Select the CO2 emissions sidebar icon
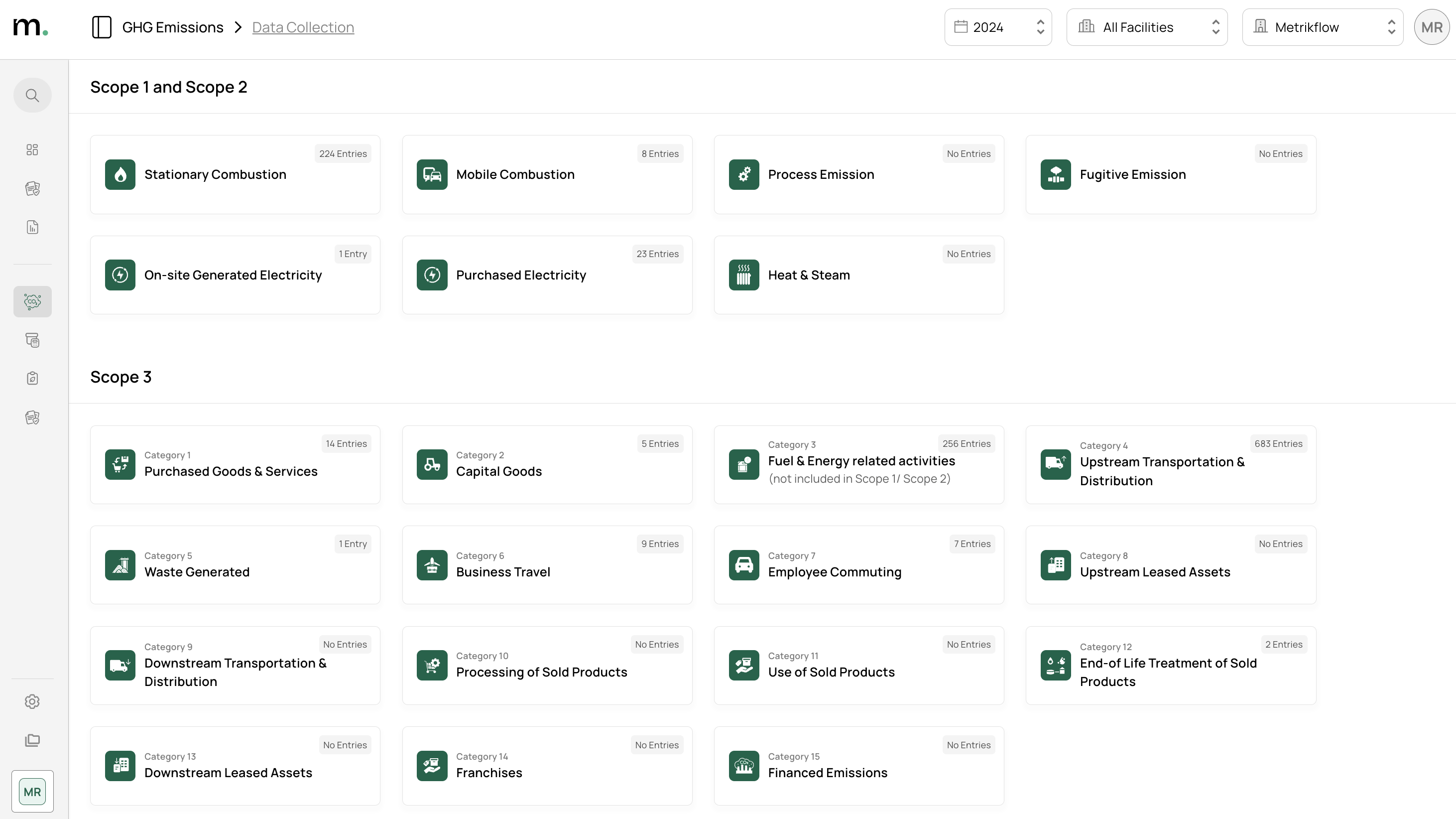 pos(32,301)
